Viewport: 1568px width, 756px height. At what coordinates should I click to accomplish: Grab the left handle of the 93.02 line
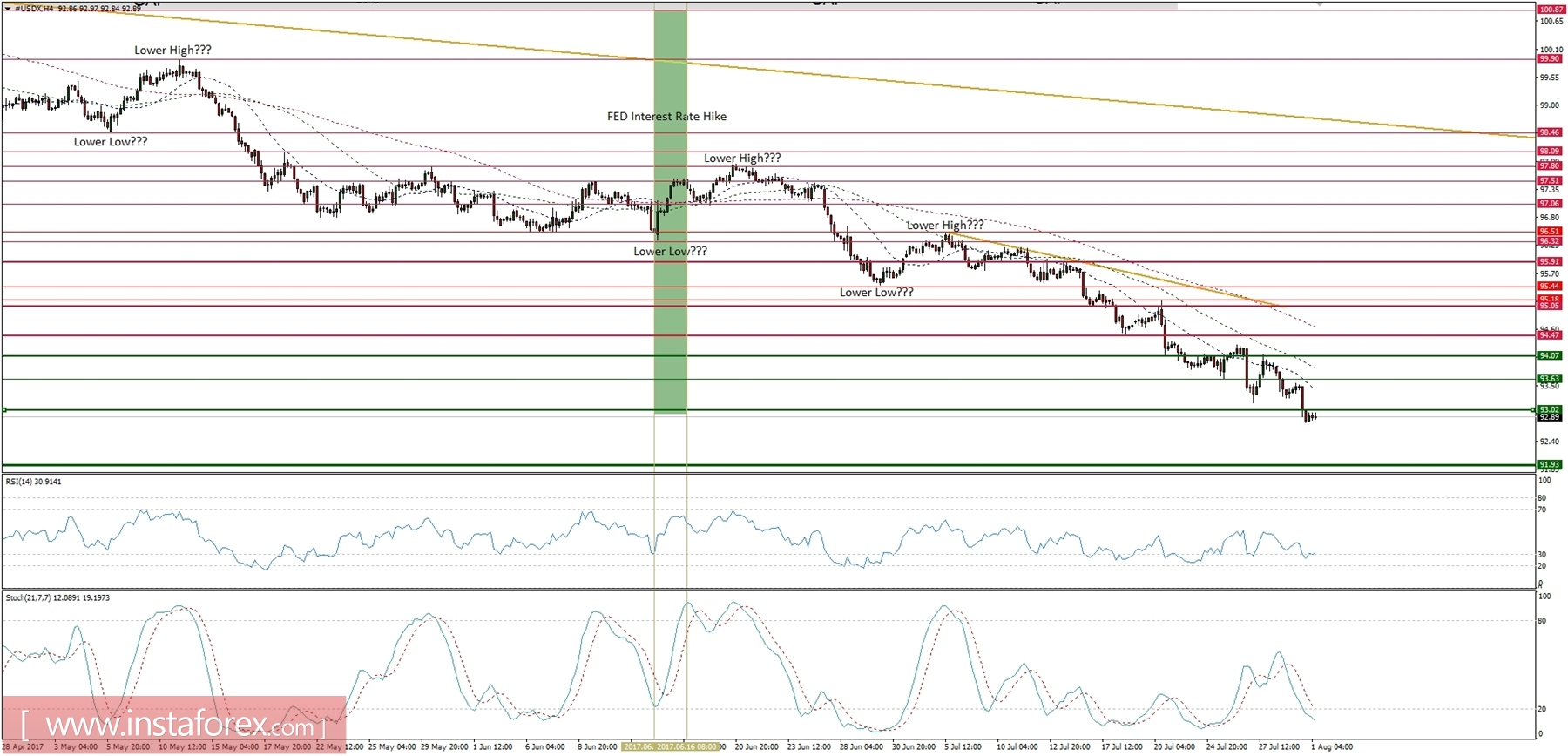click(x=4, y=409)
